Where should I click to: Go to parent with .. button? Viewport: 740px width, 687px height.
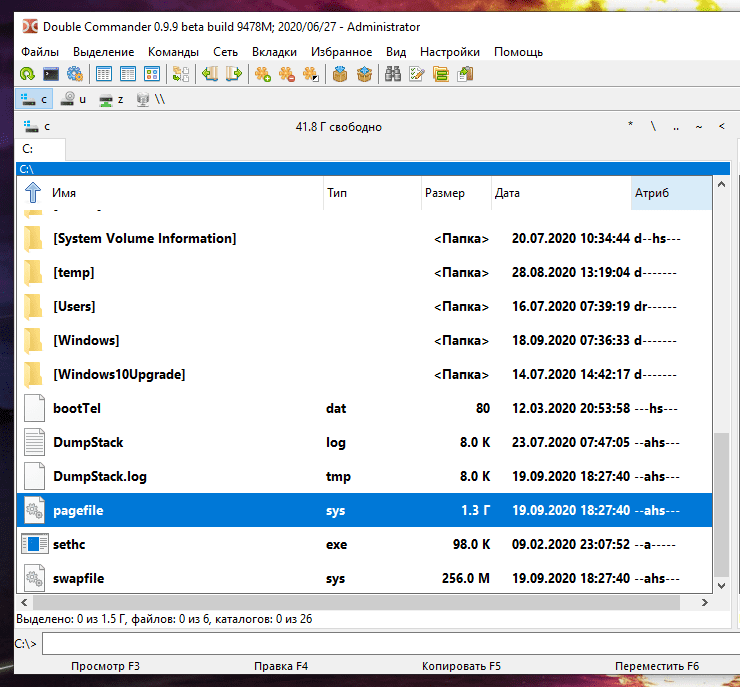(676, 126)
